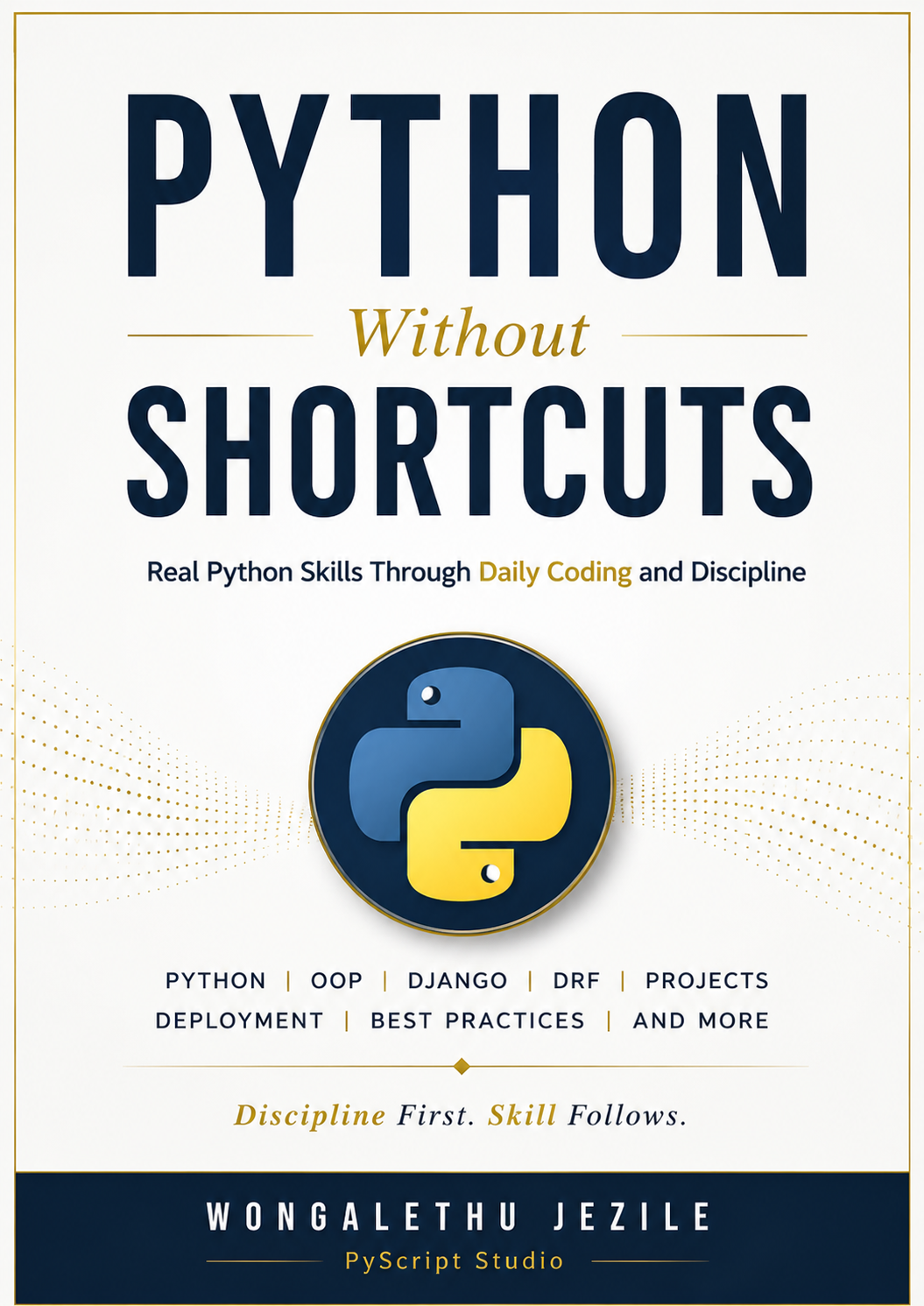Click the 'DEPLOYMENT' topic label

coord(239,1020)
